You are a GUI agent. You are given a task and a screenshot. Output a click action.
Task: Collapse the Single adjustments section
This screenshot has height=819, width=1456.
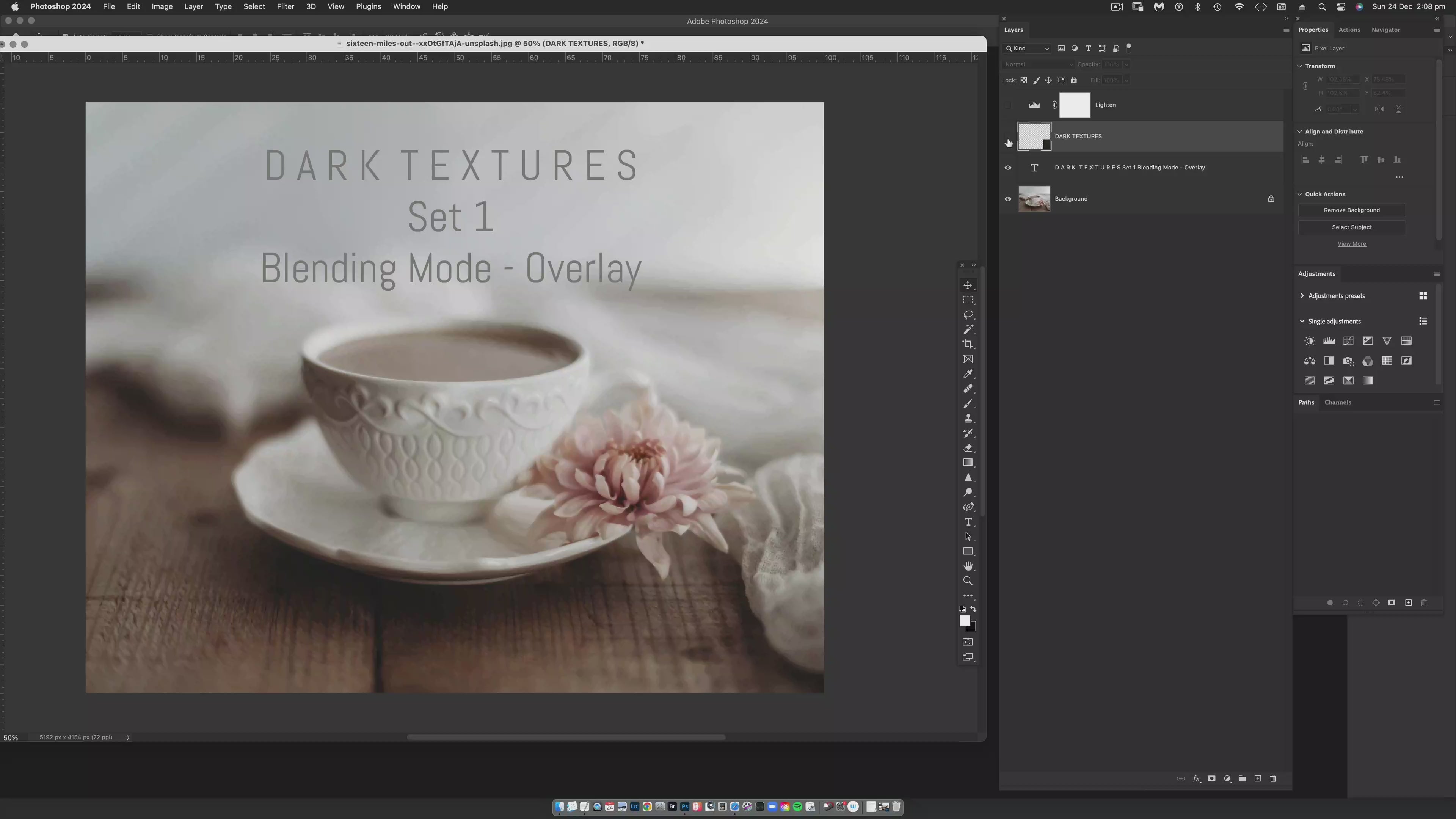coord(1302,320)
